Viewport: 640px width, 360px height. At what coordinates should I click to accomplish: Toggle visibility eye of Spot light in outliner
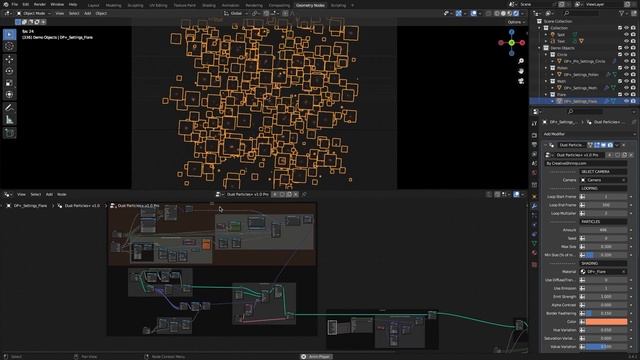pyautogui.click(x=627, y=35)
